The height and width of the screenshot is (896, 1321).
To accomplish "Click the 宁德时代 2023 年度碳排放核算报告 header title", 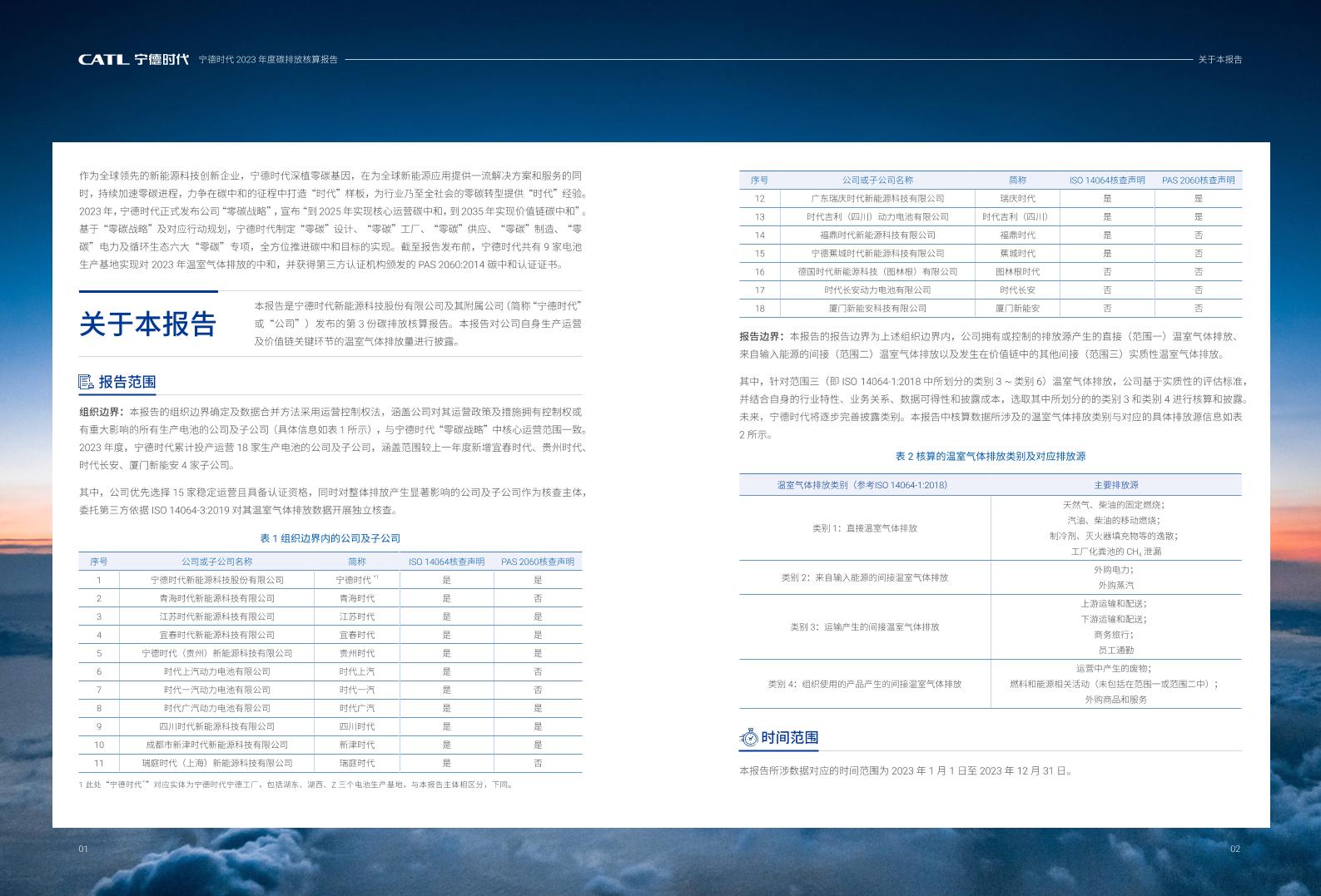I will pos(268,60).
